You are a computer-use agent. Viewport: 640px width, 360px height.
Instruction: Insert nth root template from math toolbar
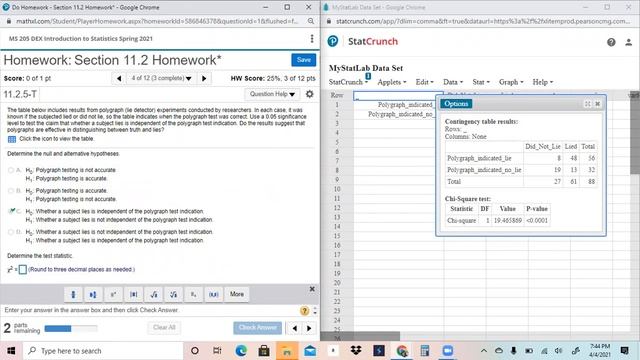173,294
